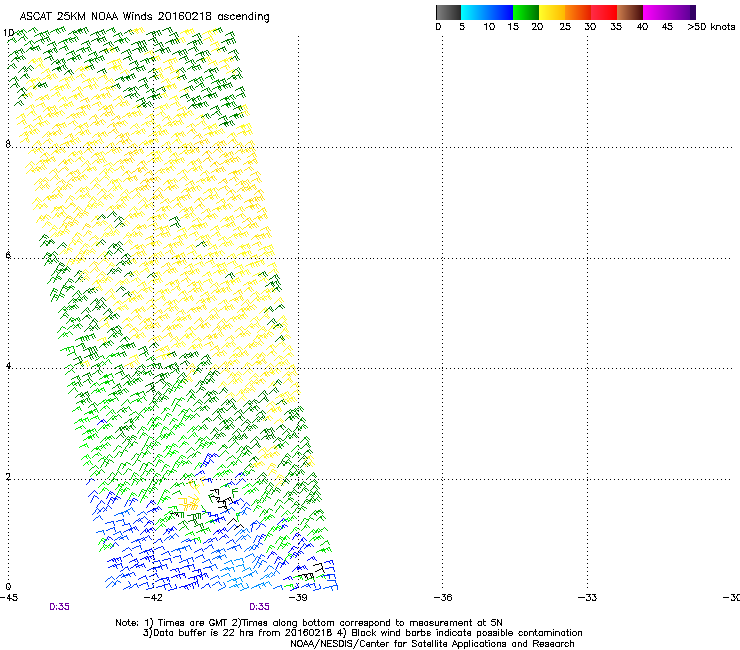Click the latitude '6' axis label
740x650 pixels.
click(8, 255)
